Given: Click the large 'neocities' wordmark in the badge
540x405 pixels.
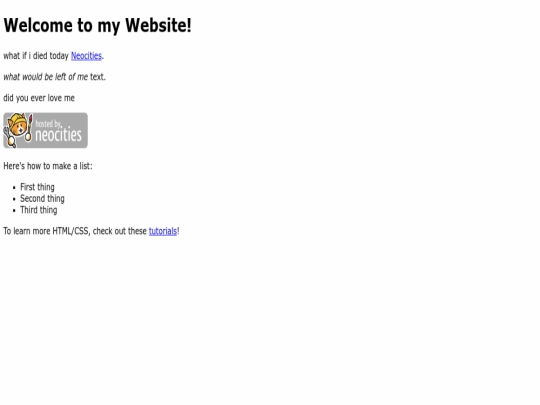Looking at the screenshot, I should pyautogui.click(x=59, y=135).
